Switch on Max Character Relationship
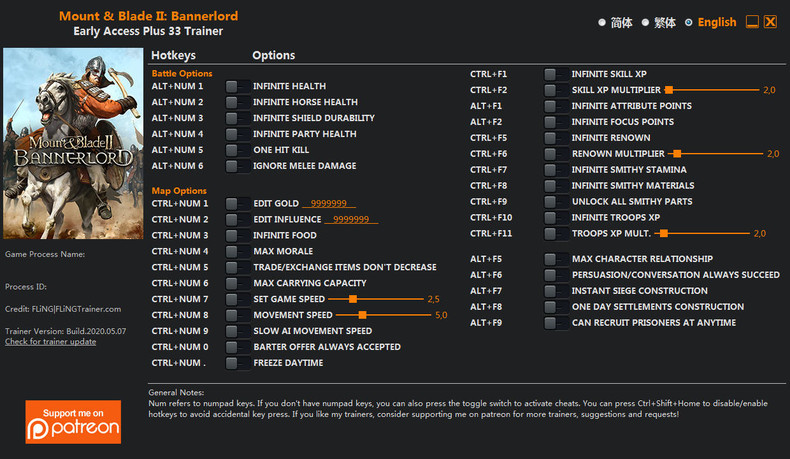Screen dimensions: 790x459 click(x=556, y=259)
